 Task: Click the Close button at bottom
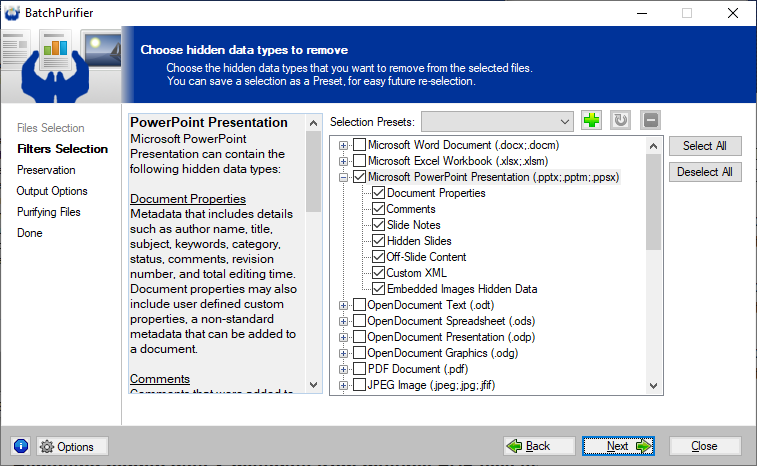[x=704, y=446]
